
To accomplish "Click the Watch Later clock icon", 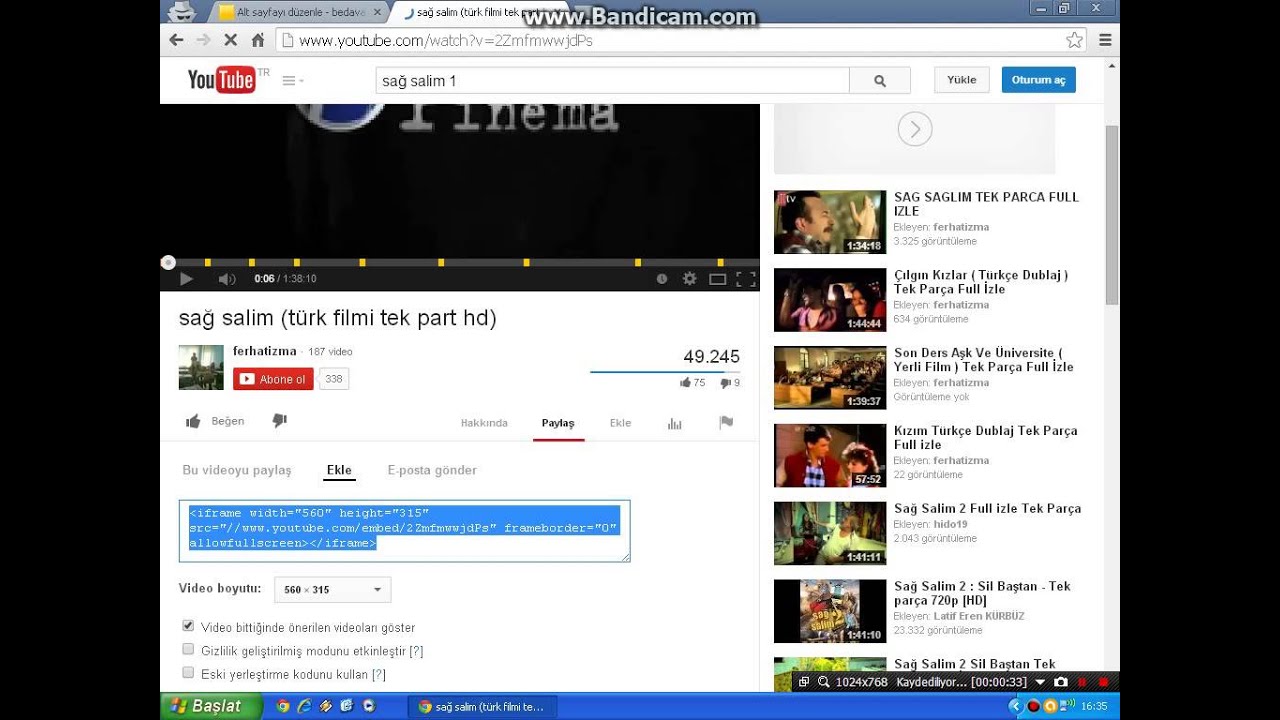I will [x=662, y=279].
